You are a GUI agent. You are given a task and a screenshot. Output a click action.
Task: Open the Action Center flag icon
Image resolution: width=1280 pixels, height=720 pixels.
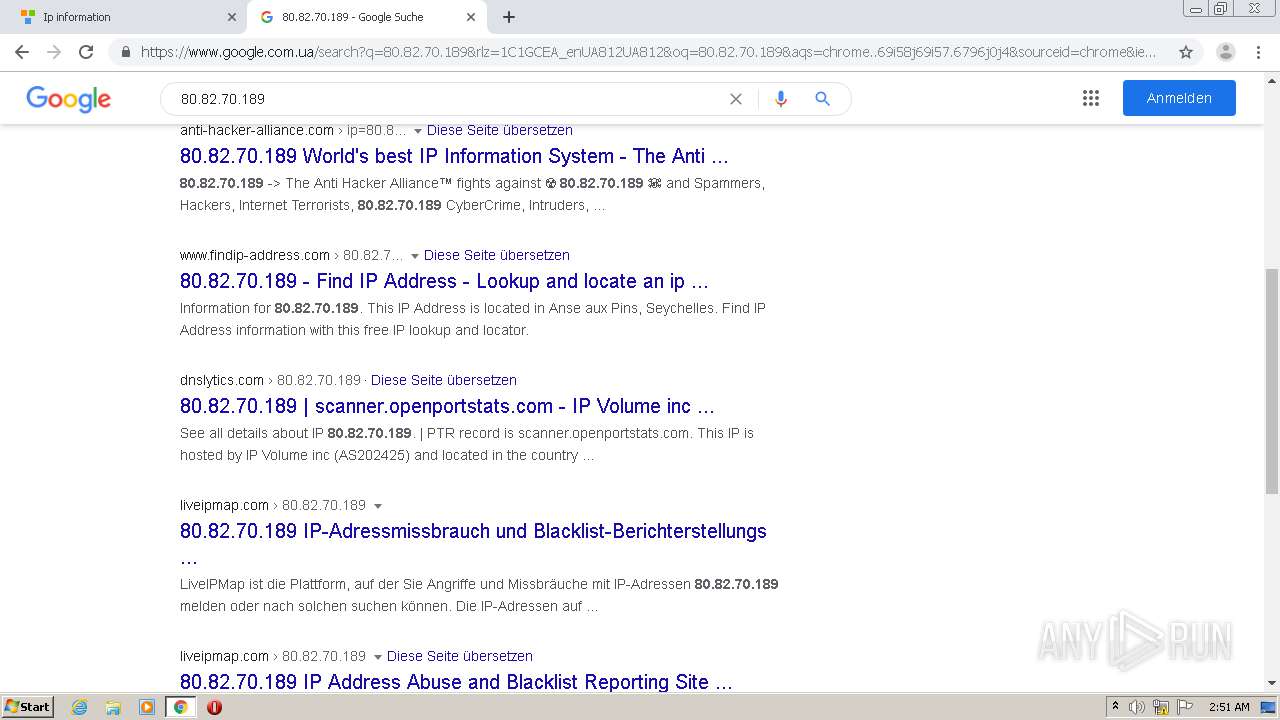(1184, 707)
